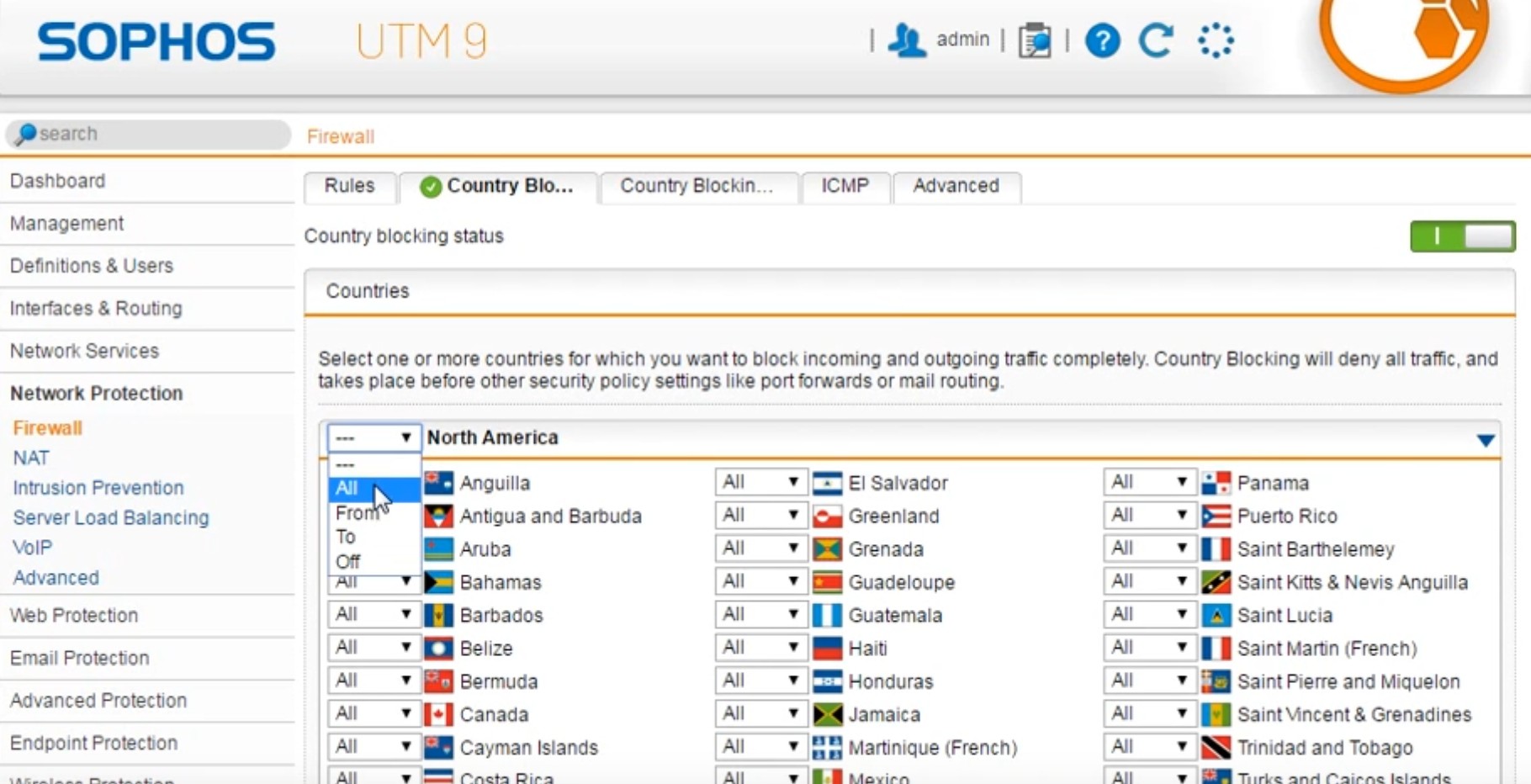Viewport: 1531px width, 784px height.
Task: Choose the From option in open dropdown
Action: click(373, 512)
